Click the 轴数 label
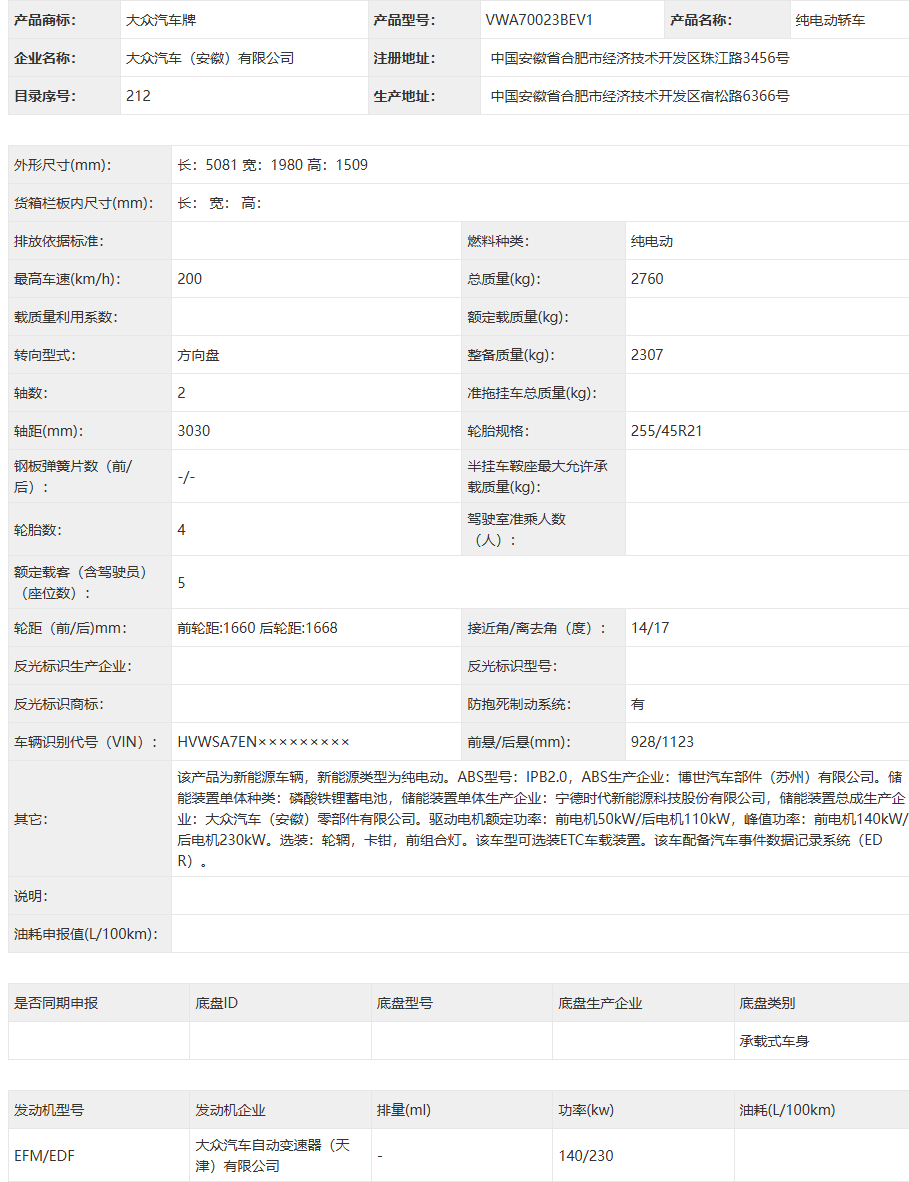The width and height of the screenshot is (909, 1182). 31,393
